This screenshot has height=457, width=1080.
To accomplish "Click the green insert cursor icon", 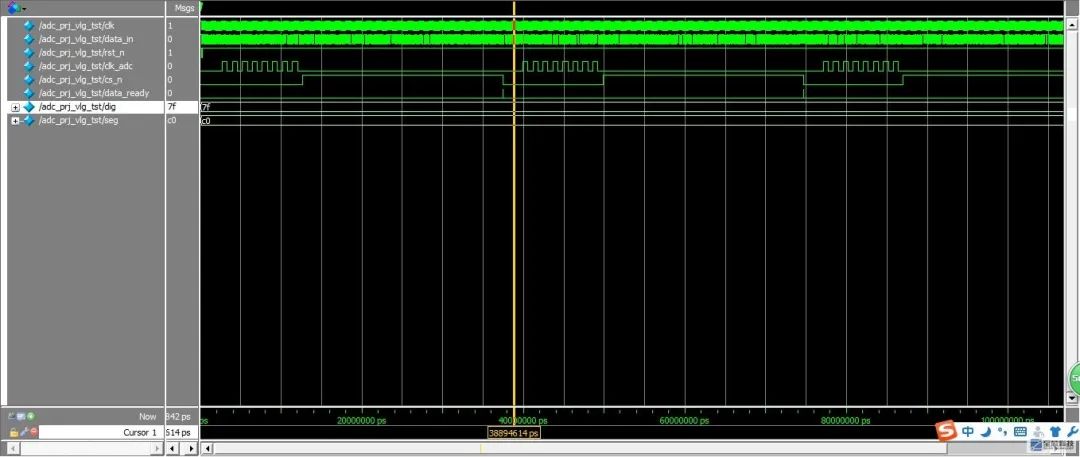I will point(30,416).
